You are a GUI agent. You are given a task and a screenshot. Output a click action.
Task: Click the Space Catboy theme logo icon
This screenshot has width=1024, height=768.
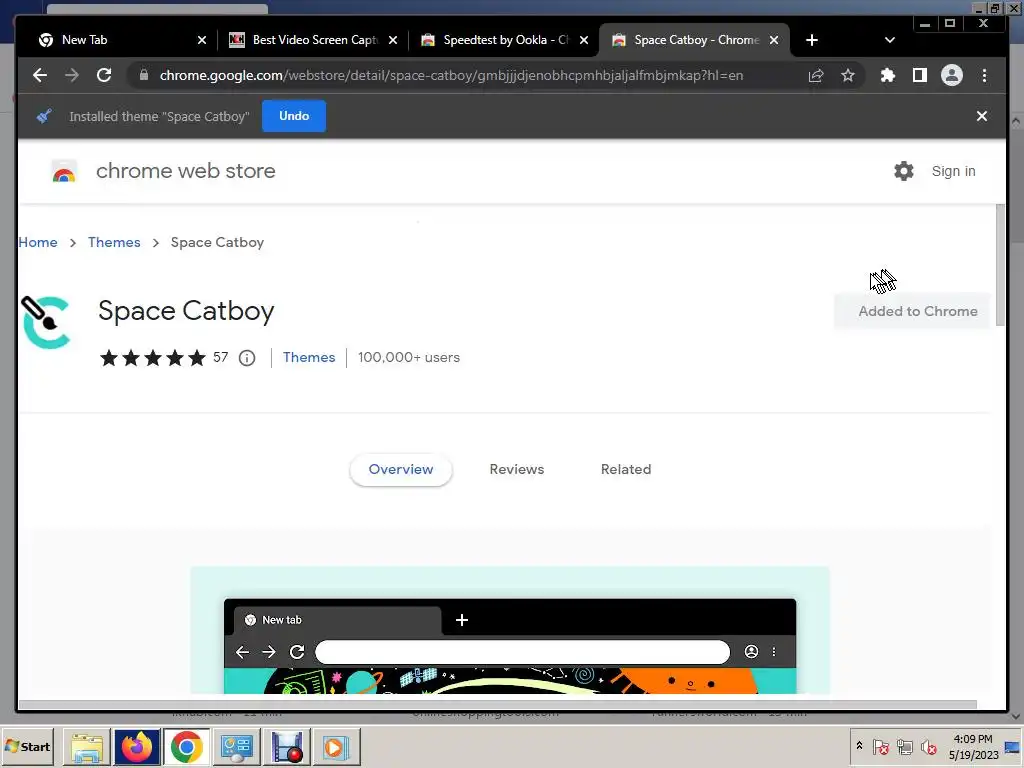(x=45, y=322)
